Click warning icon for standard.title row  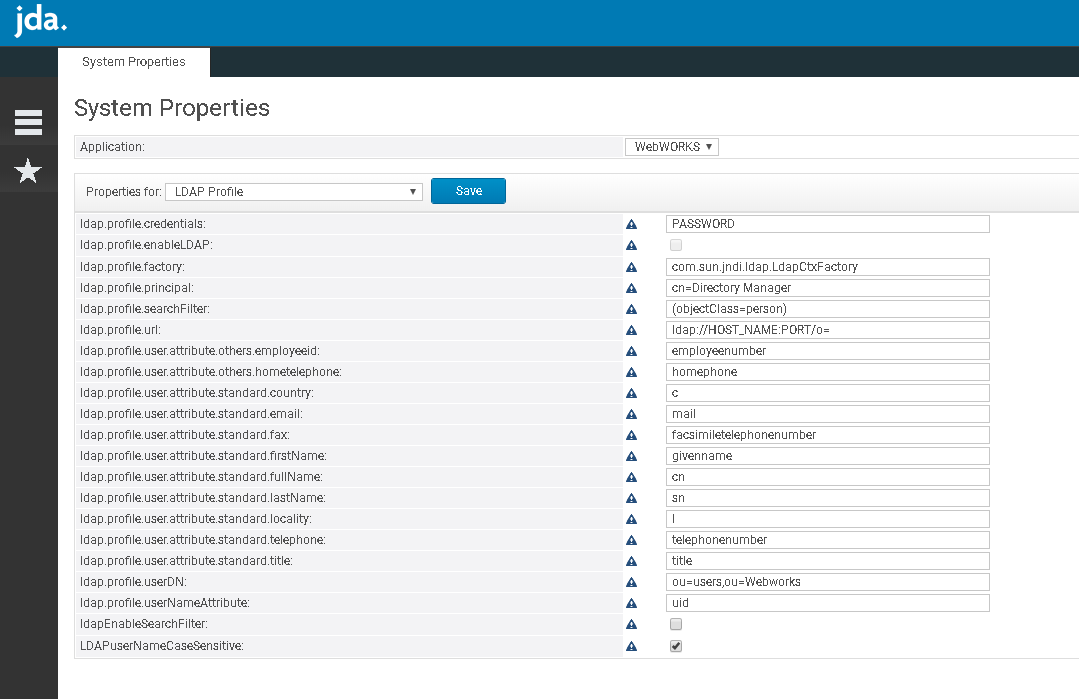pos(631,561)
